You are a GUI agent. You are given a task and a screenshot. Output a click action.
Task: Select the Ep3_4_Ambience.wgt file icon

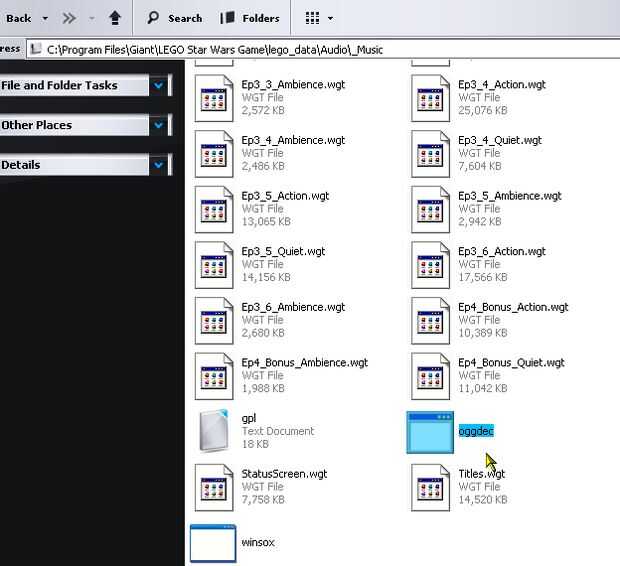(214, 154)
